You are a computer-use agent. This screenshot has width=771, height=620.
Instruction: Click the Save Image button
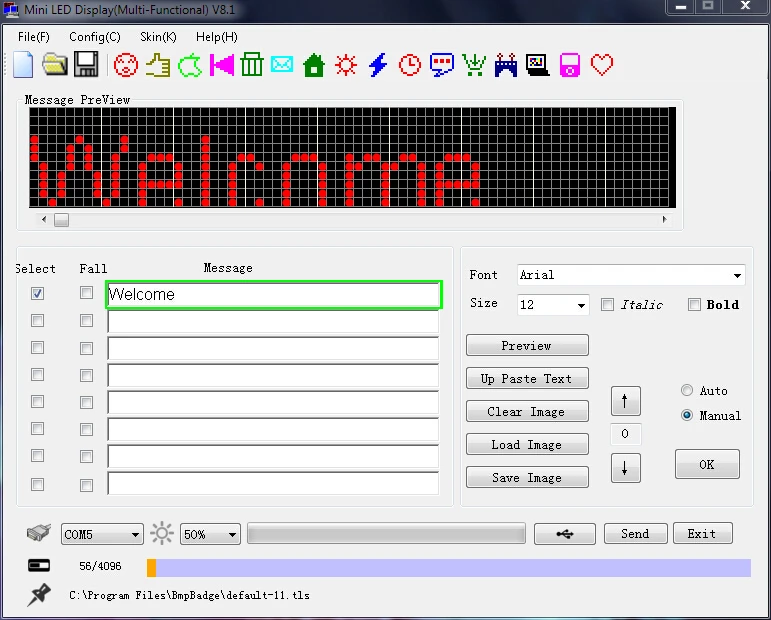coord(527,477)
